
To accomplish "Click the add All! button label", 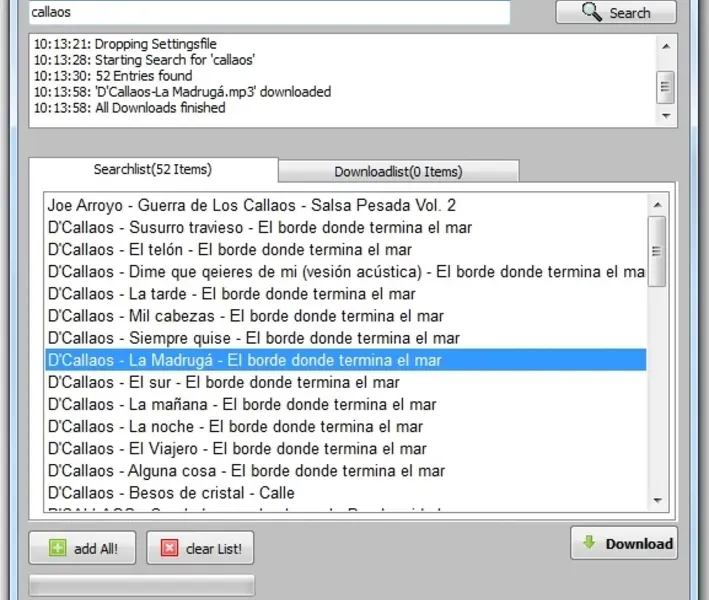I will (x=96, y=549).
